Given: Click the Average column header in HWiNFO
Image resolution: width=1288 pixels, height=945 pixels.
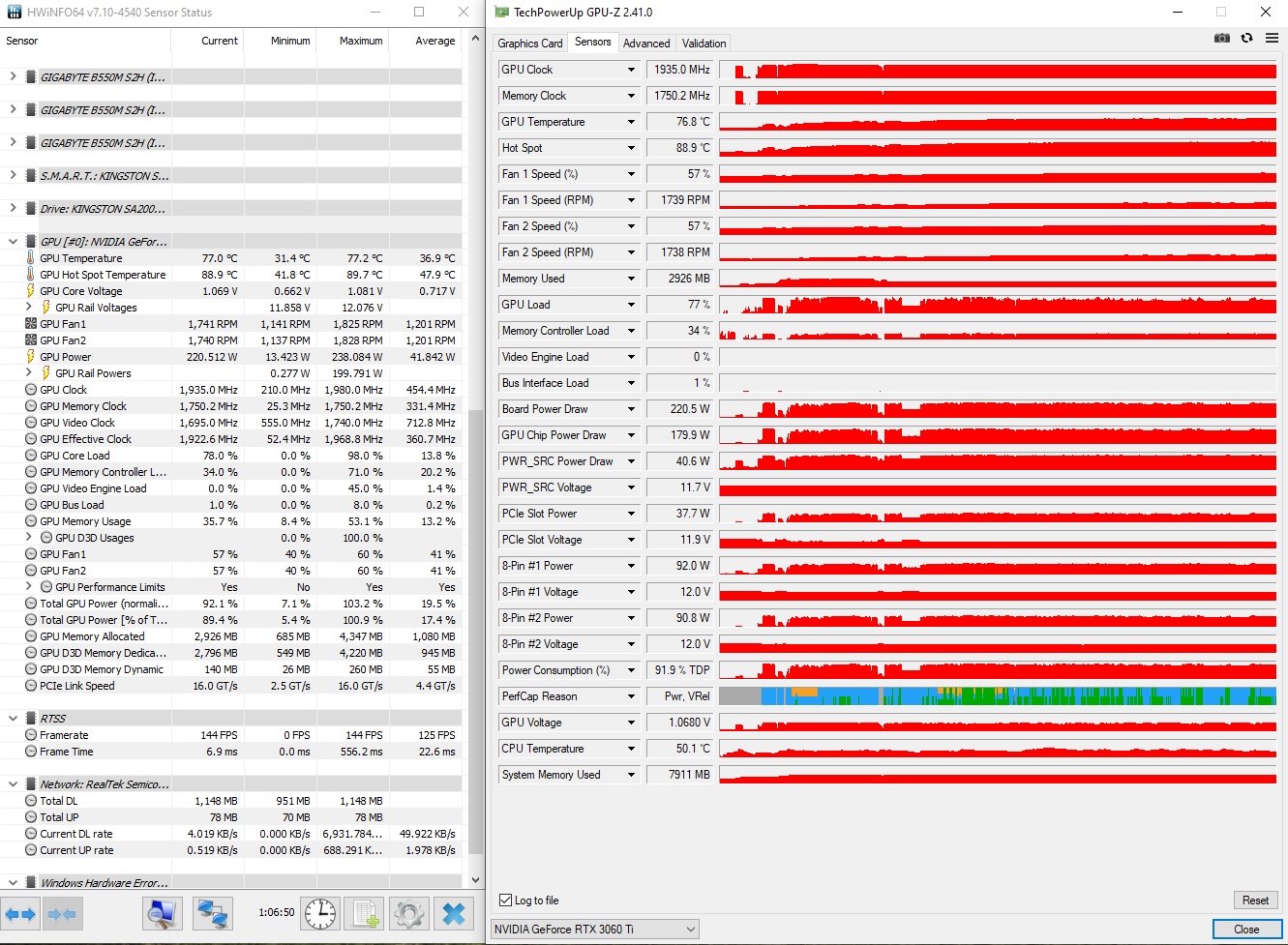Looking at the screenshot, I should [x=425, y=41].
